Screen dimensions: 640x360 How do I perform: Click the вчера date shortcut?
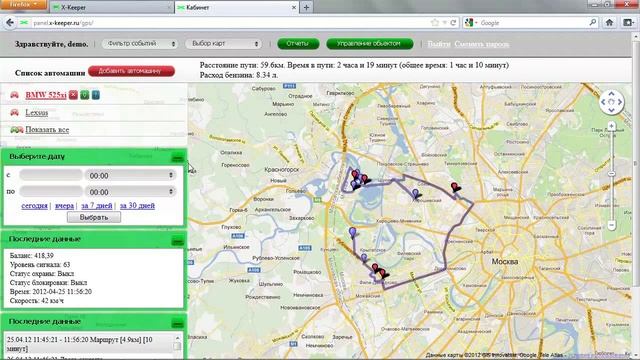point(64,206)
